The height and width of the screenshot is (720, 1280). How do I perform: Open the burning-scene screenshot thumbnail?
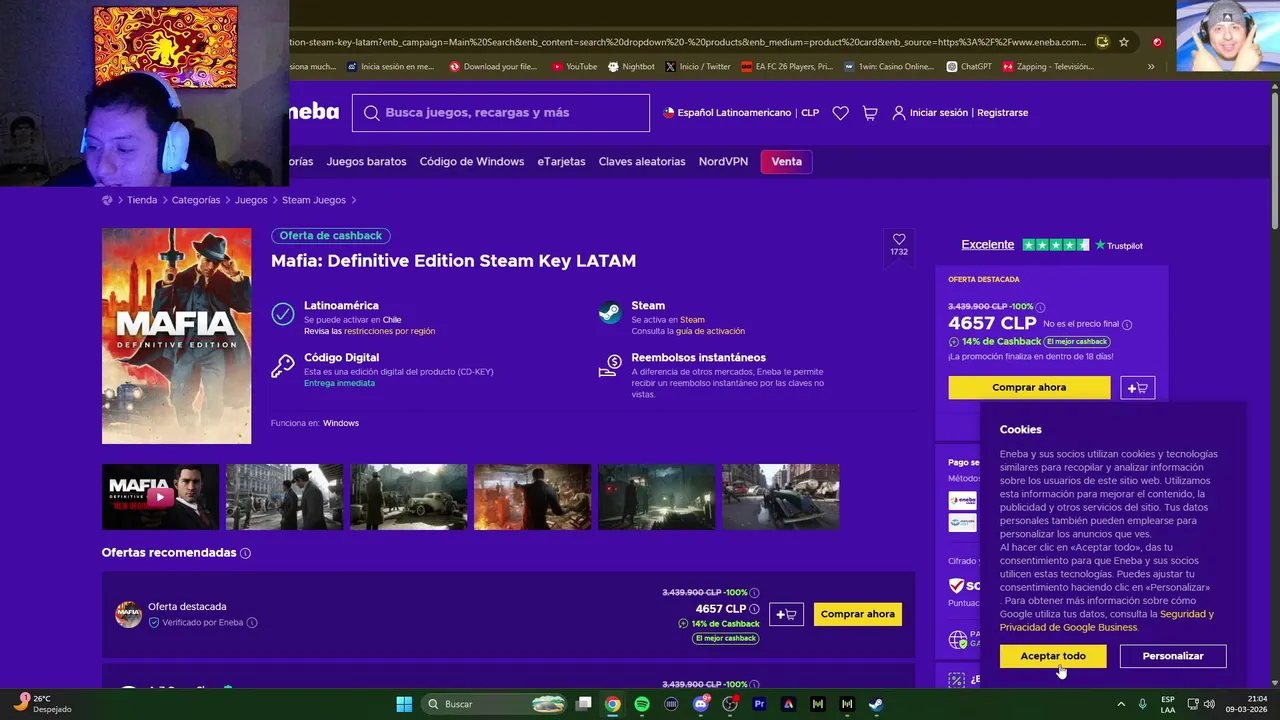click(x=532, y=497)
